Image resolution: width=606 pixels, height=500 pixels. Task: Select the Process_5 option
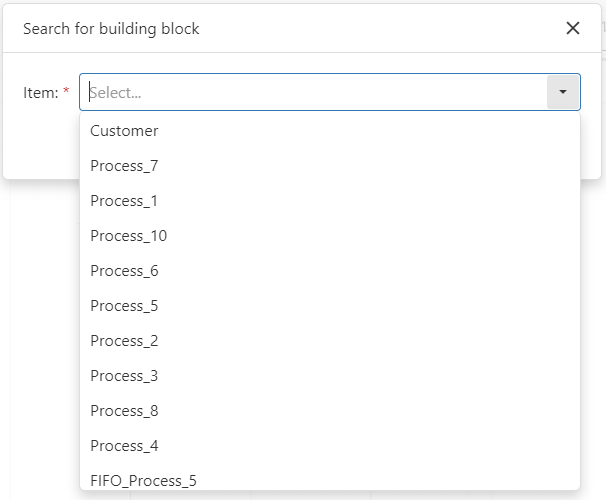pyautogui.click(x=124, y=306)
